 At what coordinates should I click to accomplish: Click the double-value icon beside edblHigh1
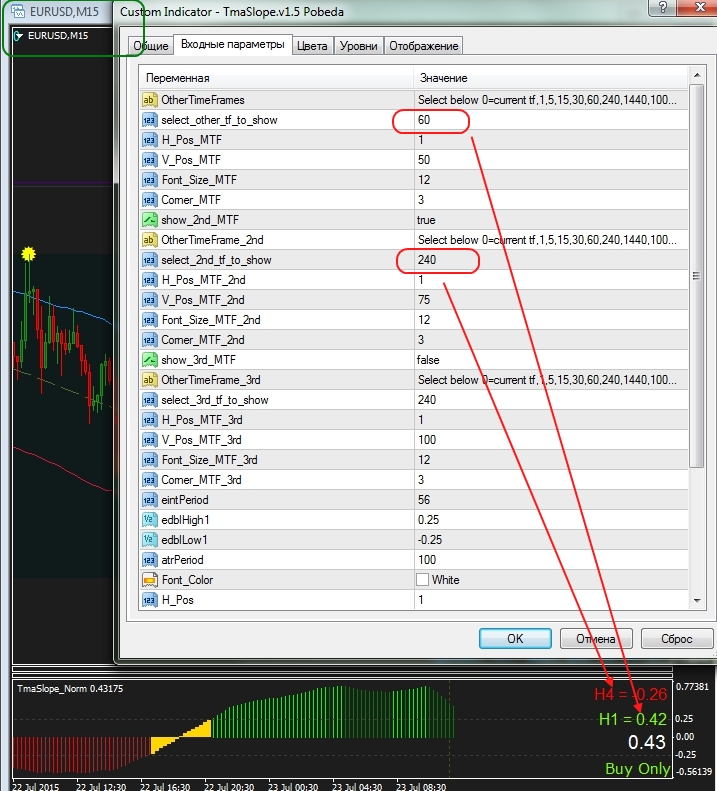pyautogui.click(x=149, y=520)
